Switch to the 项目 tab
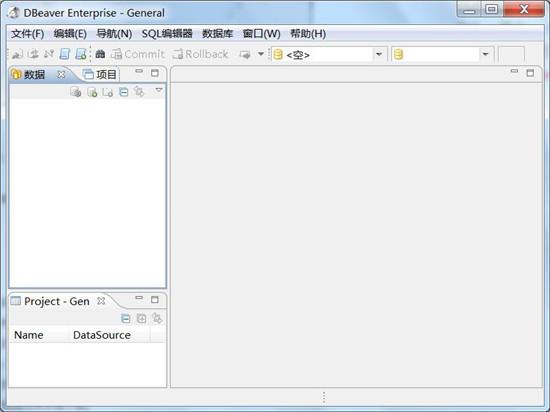550x412 pixels. point(100,74)
